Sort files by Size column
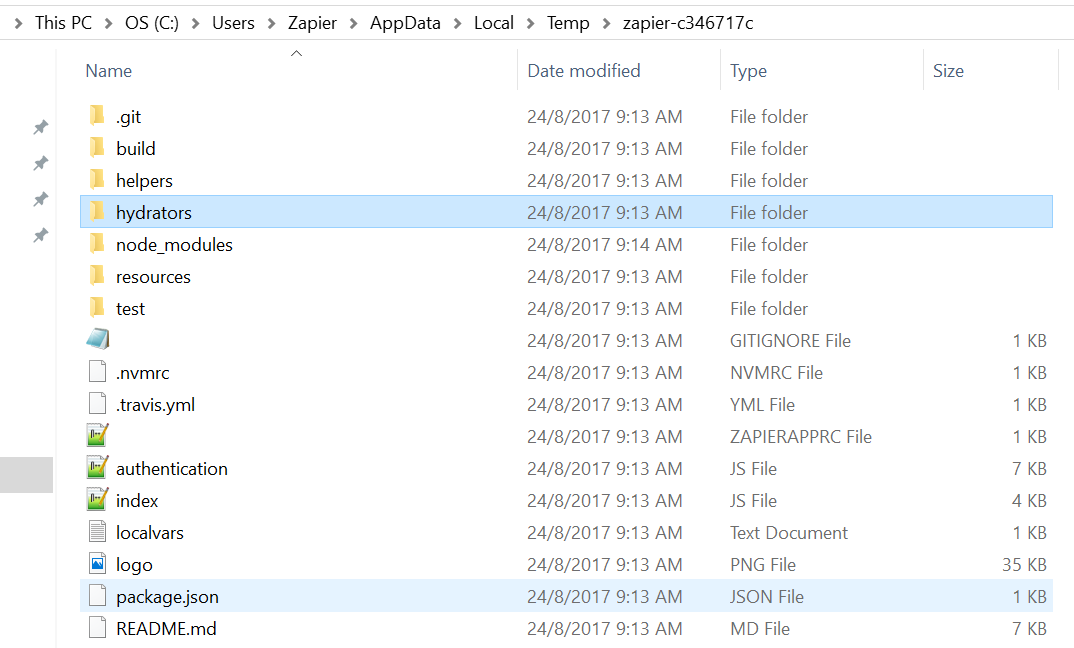This screenshot has height=648, width=1074. [948, 71]
